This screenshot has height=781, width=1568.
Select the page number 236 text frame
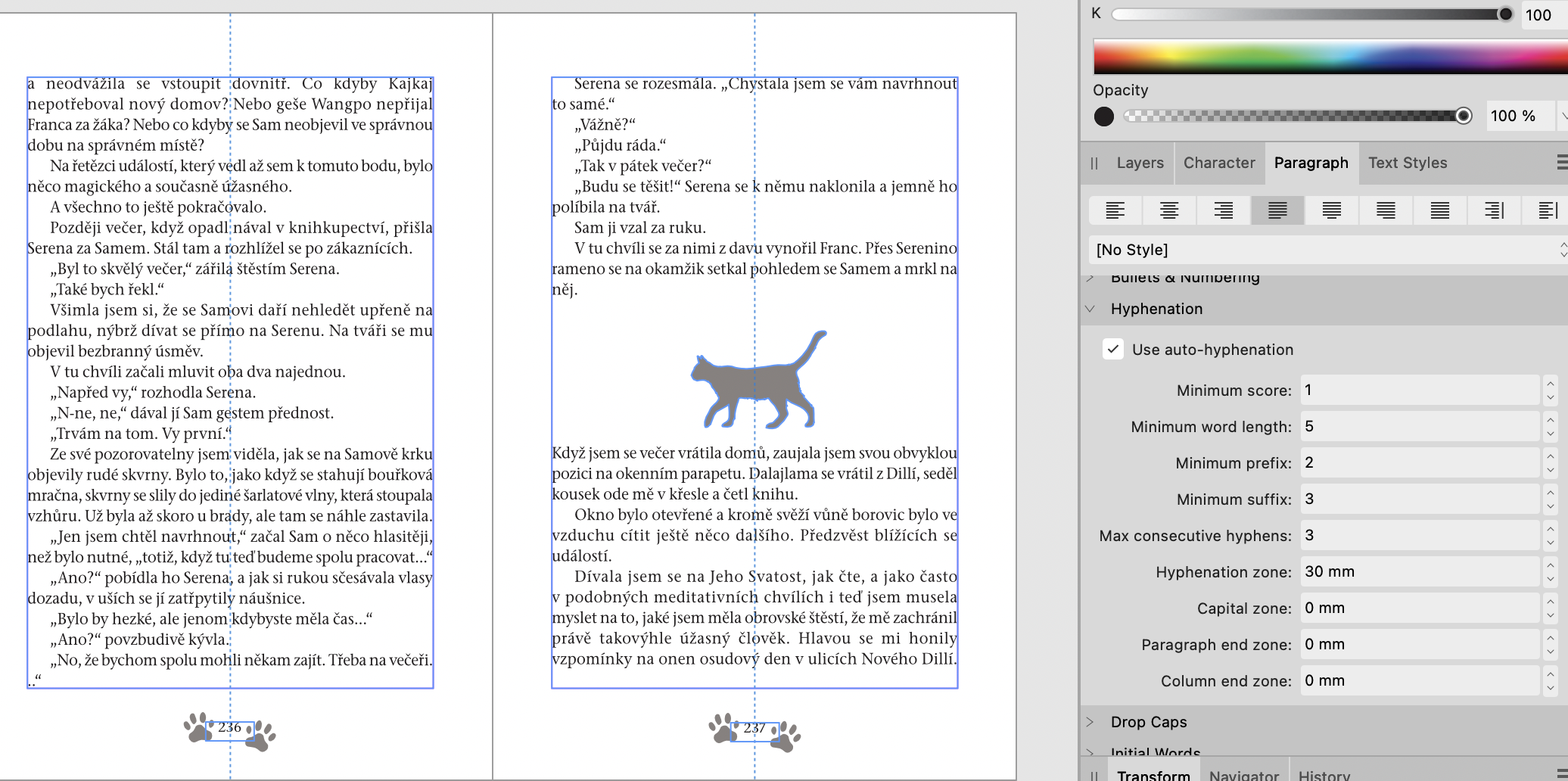[x=230, y=730]
